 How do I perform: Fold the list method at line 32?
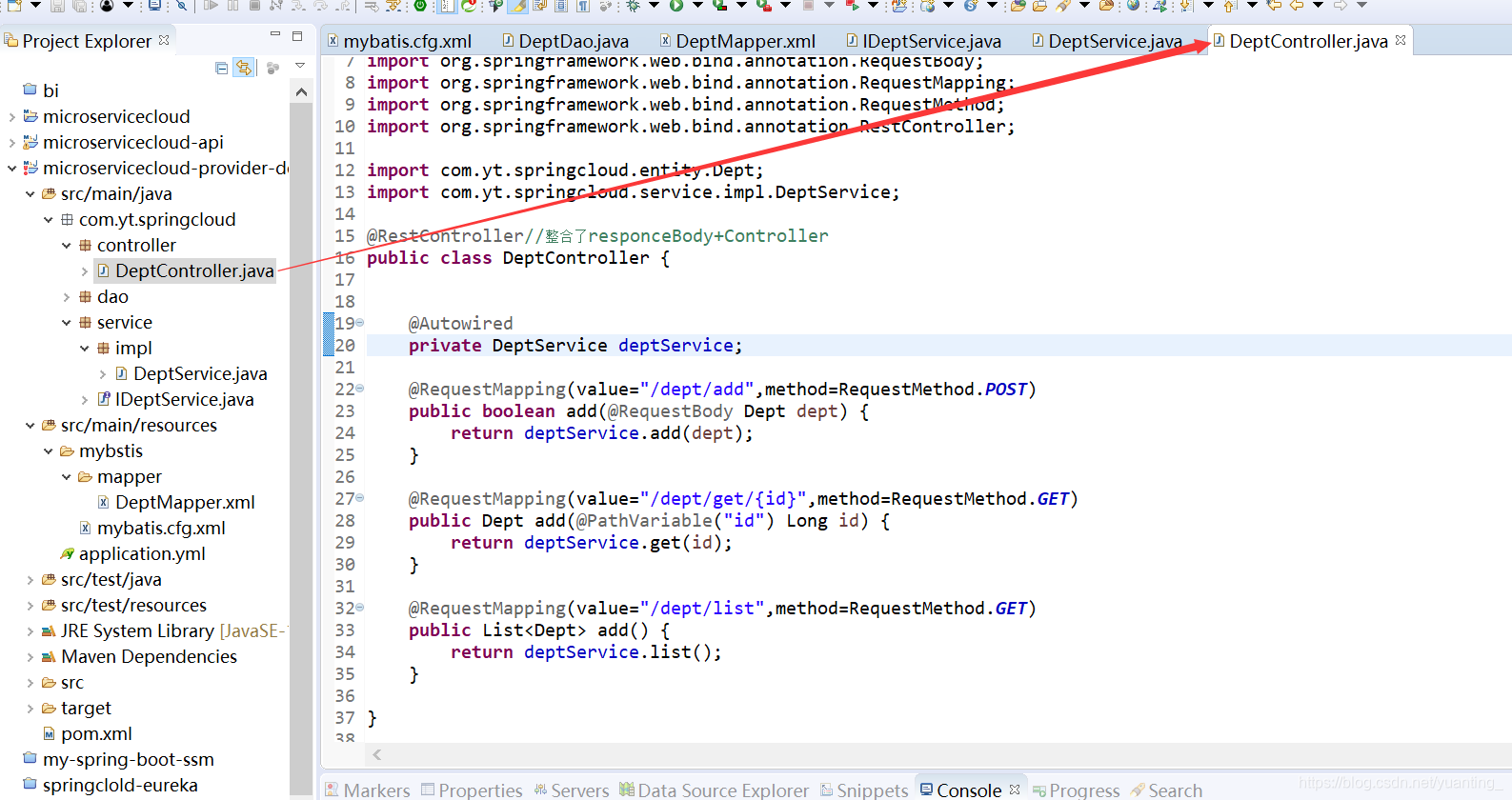pyautogui.click(x=359, y=608)
